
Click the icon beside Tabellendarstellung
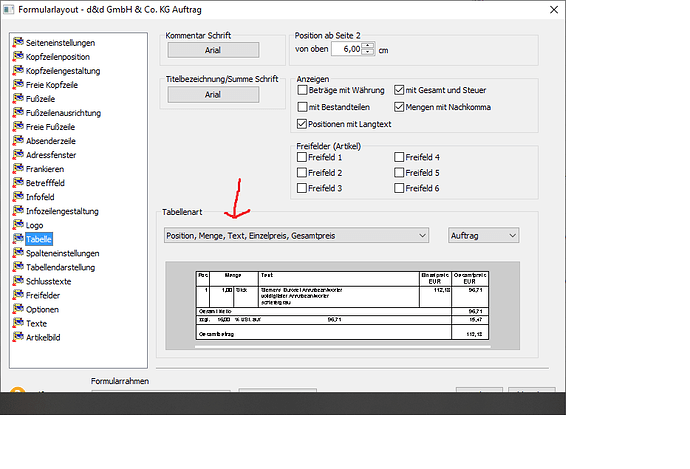coord(18,267)
